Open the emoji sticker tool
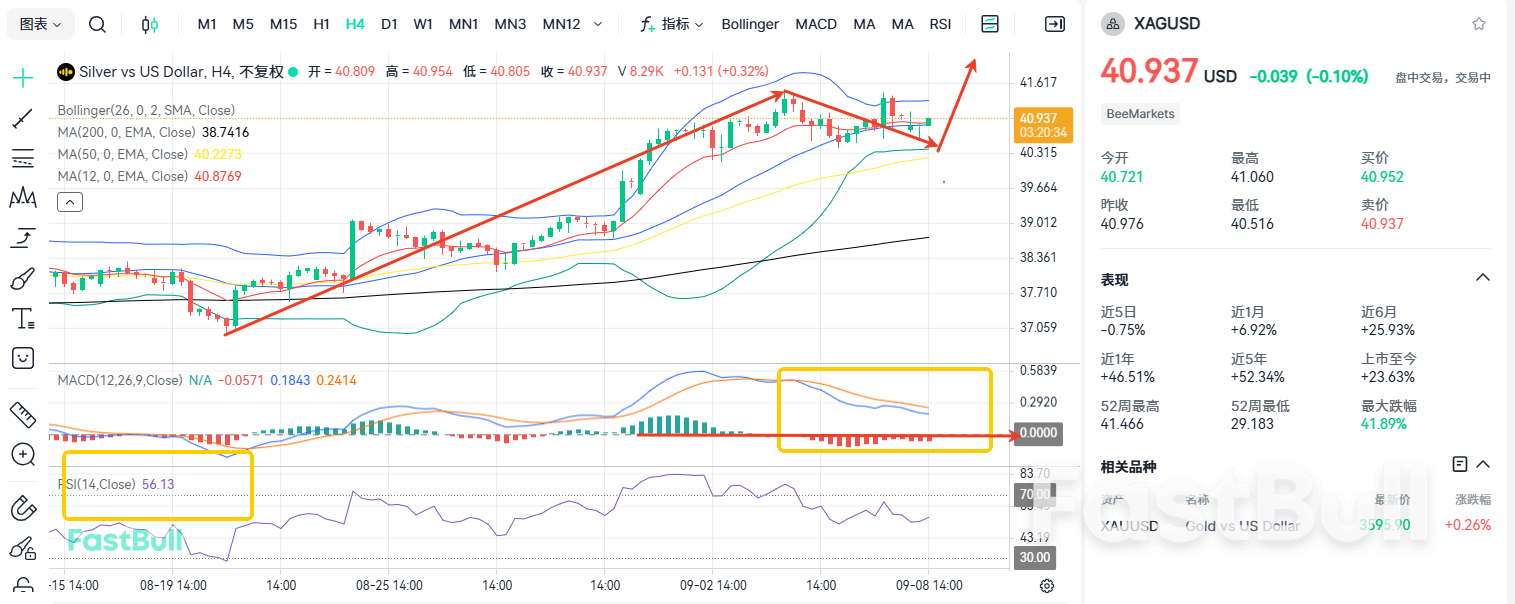This screenshot has width=1515, height=604. [22, 358]
